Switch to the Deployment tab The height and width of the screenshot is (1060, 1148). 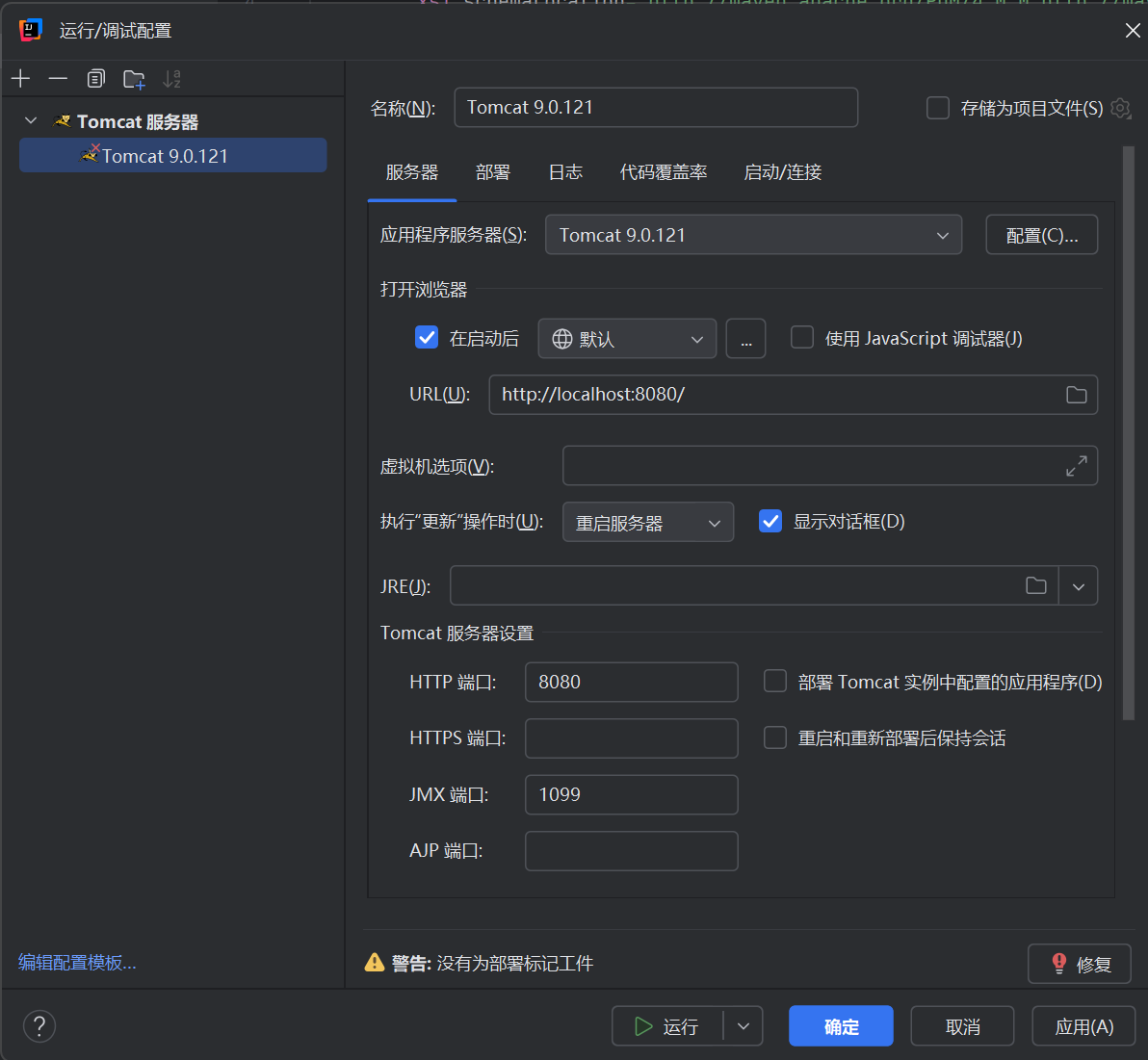click(x=493, y=172)
